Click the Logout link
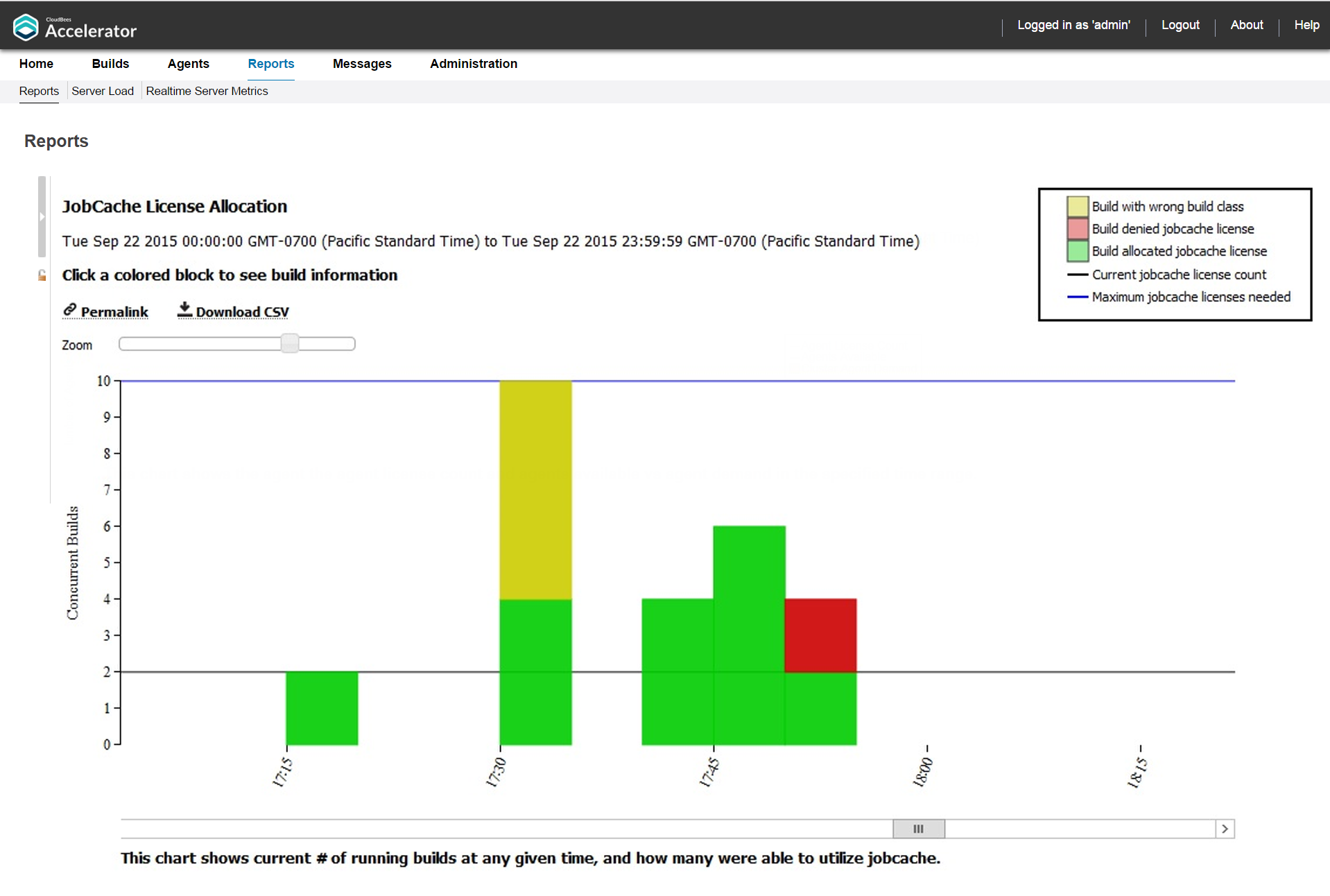The height and width of the screenshot is (896, 1330). 1180,25
